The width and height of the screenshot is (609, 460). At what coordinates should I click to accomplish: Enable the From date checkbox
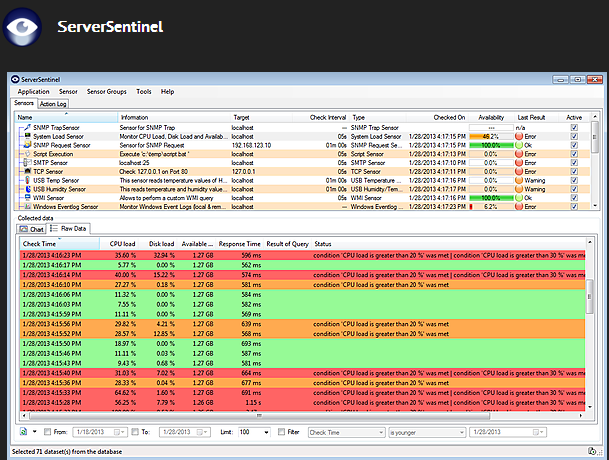47,432
